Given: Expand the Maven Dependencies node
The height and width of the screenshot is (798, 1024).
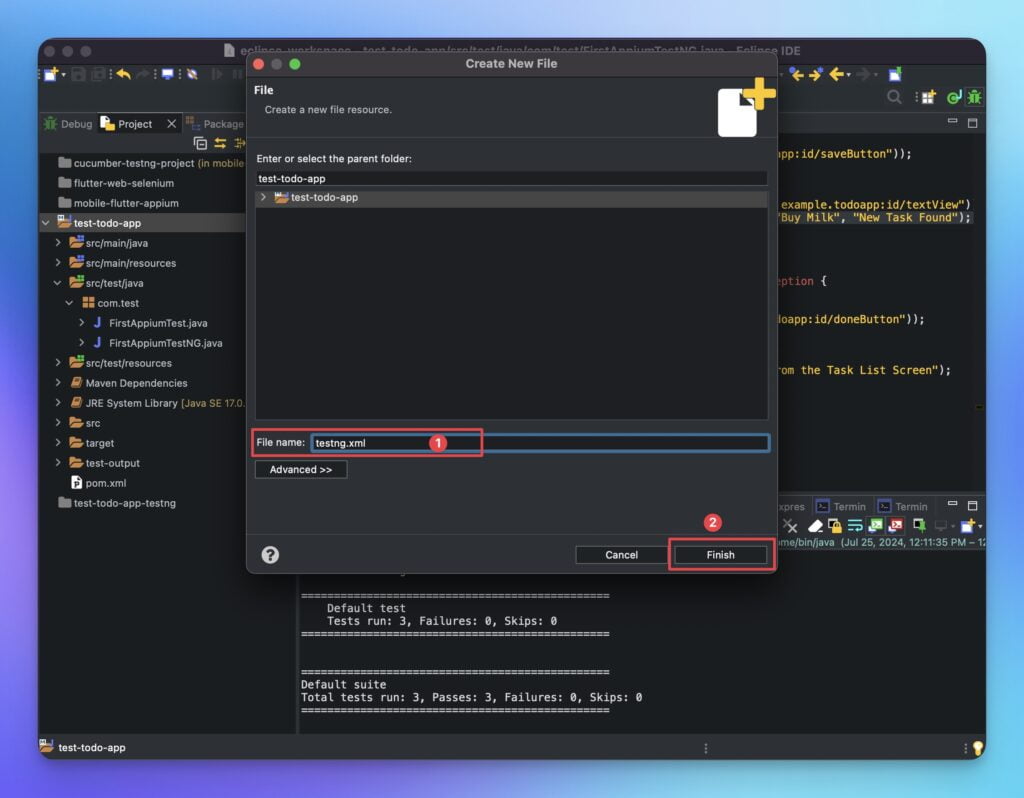Looking at the screenshot, I should tap(58, 383).
